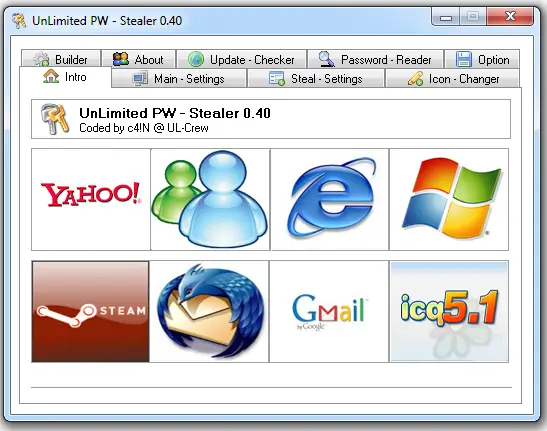
Task: Click the Yahoo! logo tile
Action: pyautogui.click(x=91, y=199)
